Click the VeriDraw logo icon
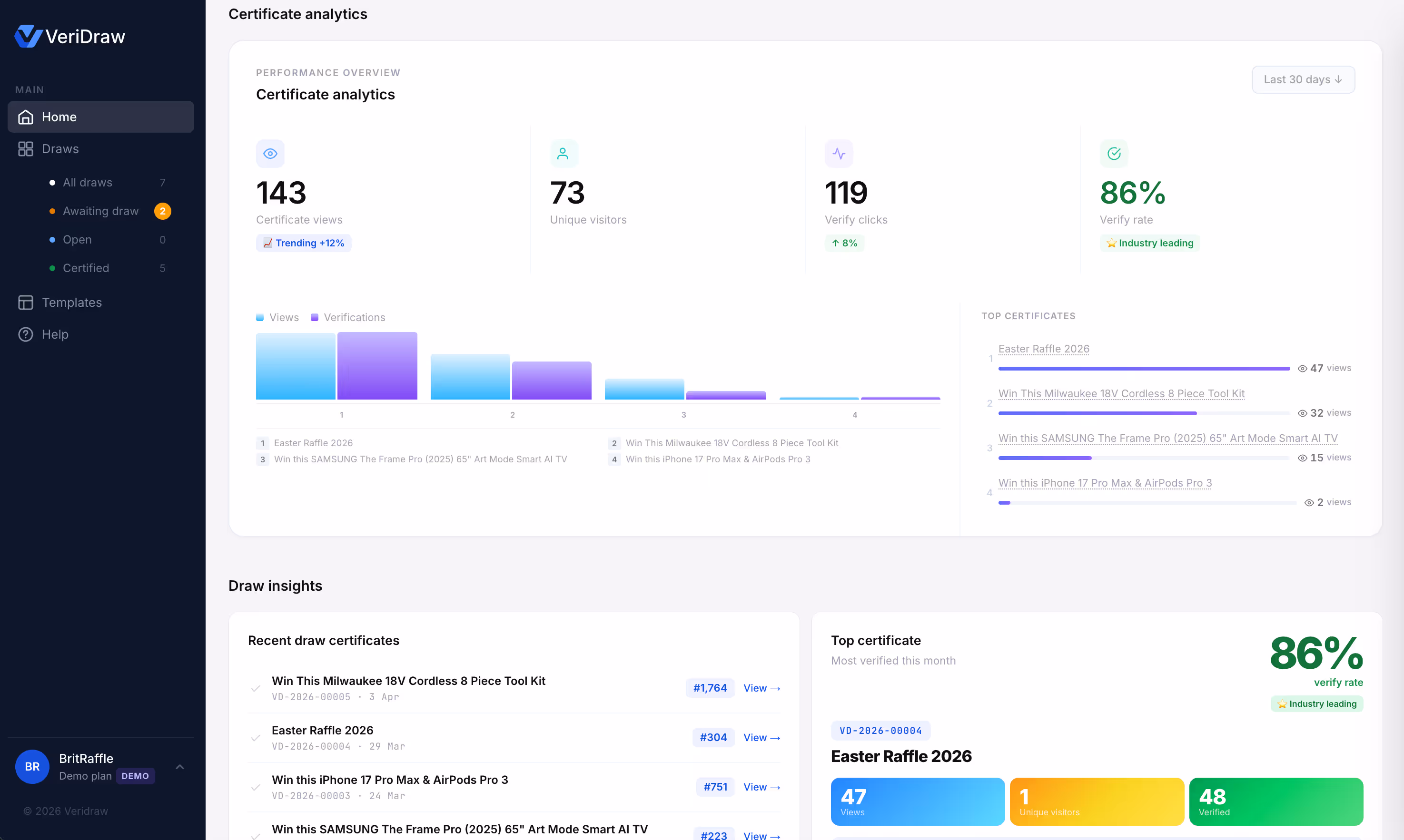This screenshot has height=840, width=1404. pos(28,36)
